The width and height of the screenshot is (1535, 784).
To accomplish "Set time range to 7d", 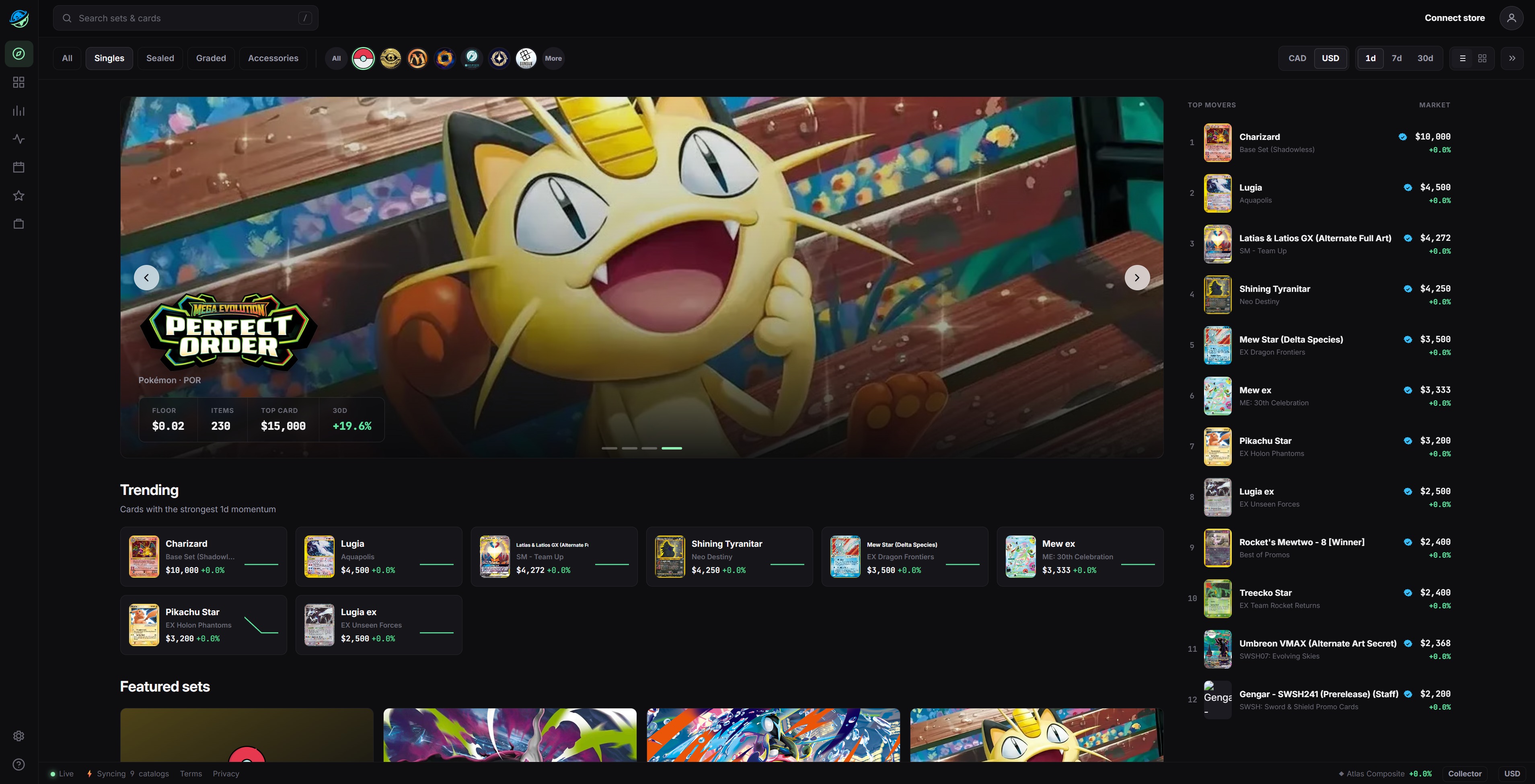I will pyautogui.click(x=1397, y=58).
